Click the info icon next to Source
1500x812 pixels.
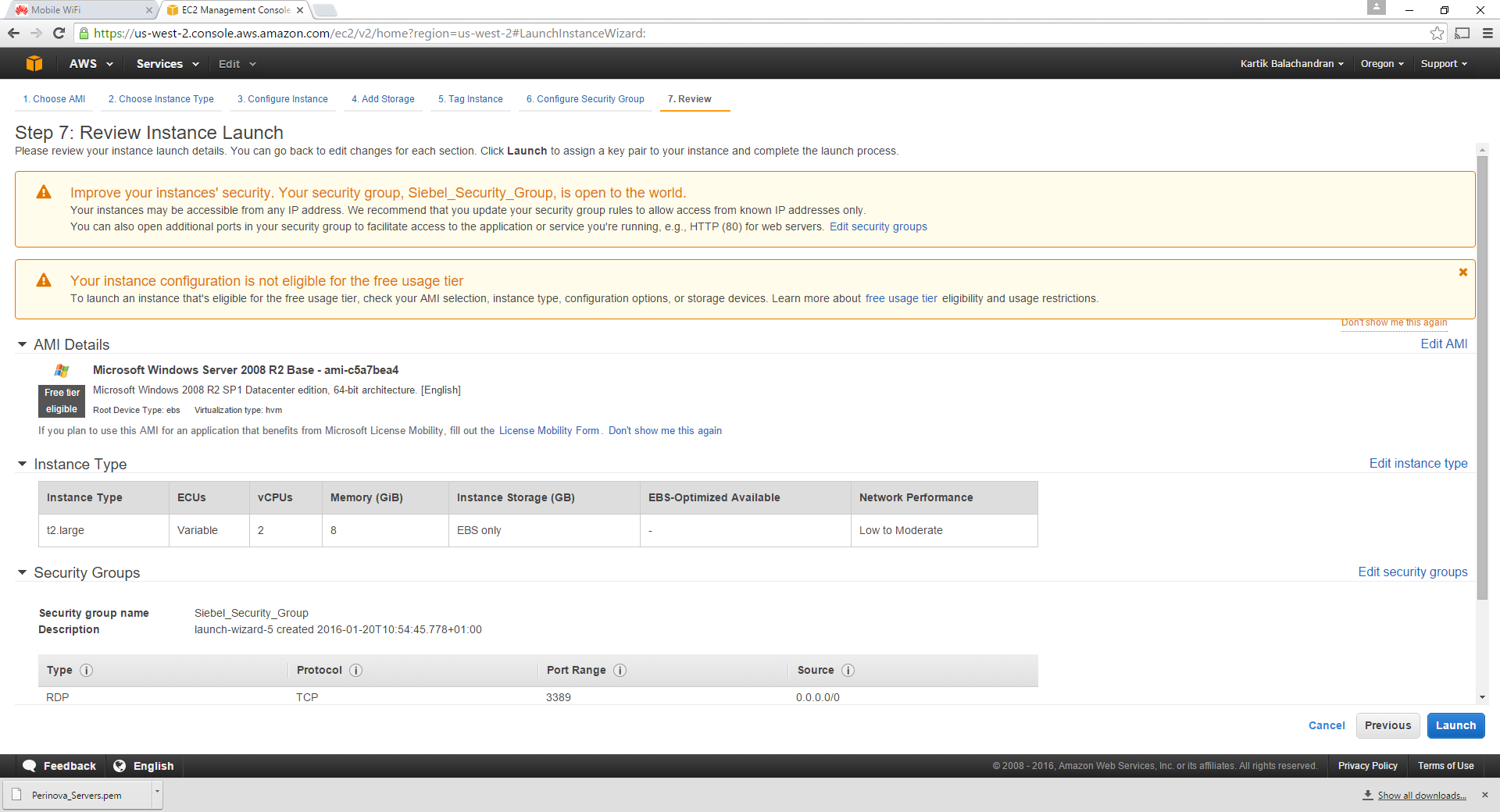(848, 670)
